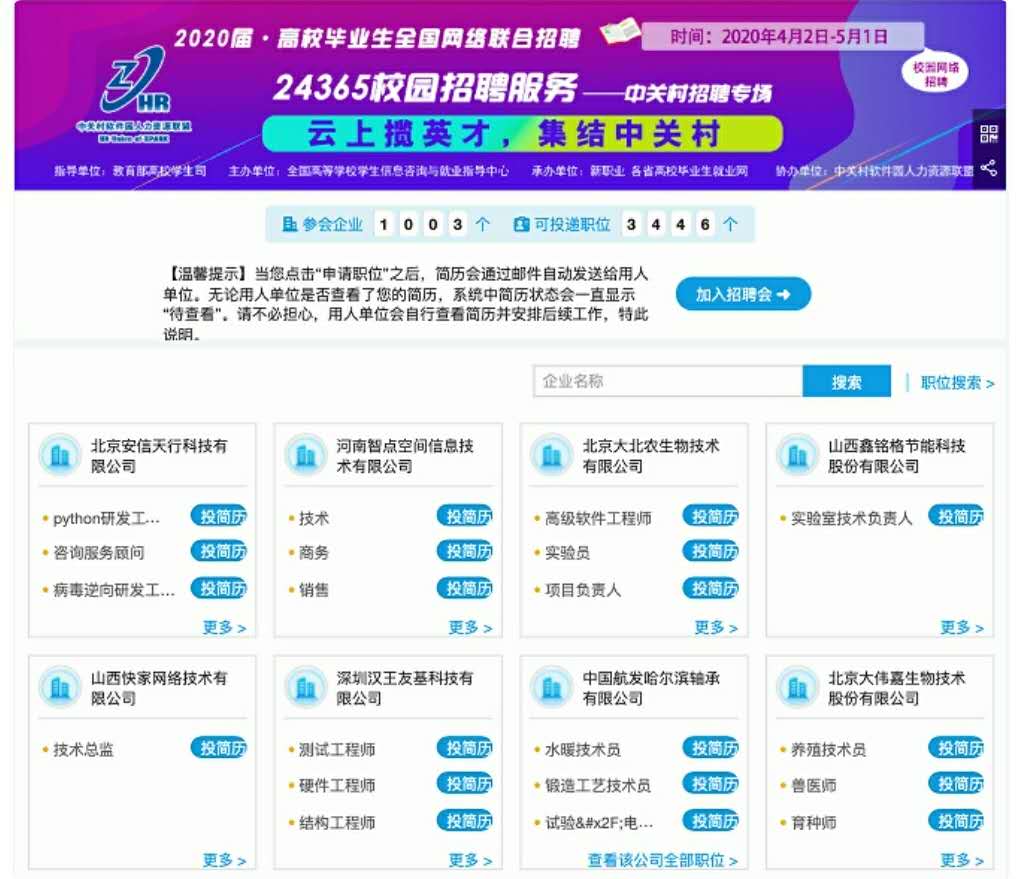
Task: Click the logo icon of 山西快家网络技术有限公司
Action: [60, 687]
